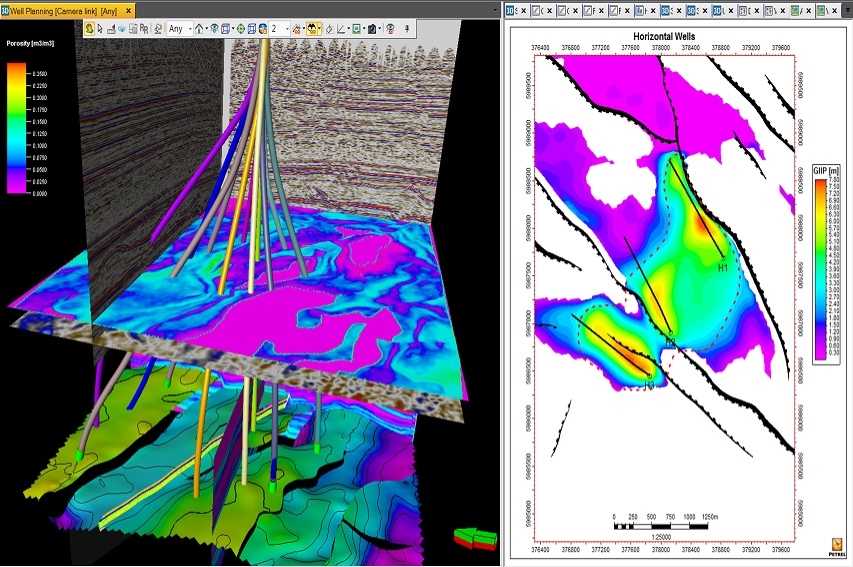The height and width of the screenshot is (567, 853).
Task: Close the Well Planning tab
Action: (x=128, y=11)
